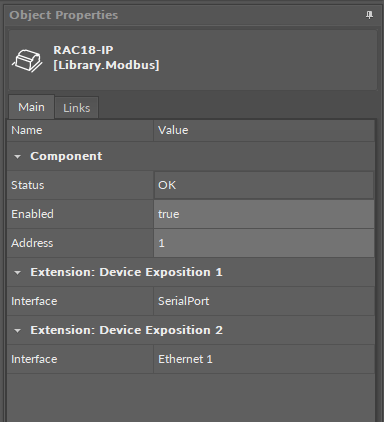Open the Ethernet 1 interface value
The height and width of the screenshot is (422, 384).
pos(264,359)
